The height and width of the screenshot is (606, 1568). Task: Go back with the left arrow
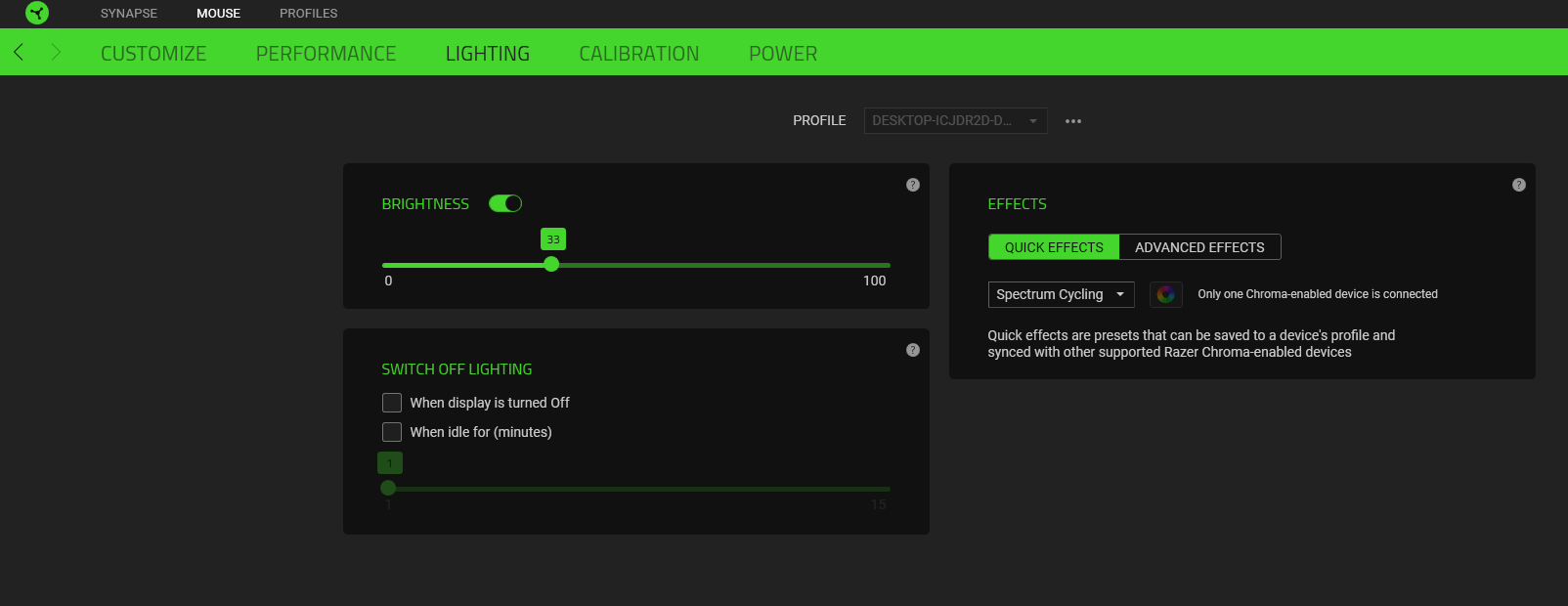19,52
